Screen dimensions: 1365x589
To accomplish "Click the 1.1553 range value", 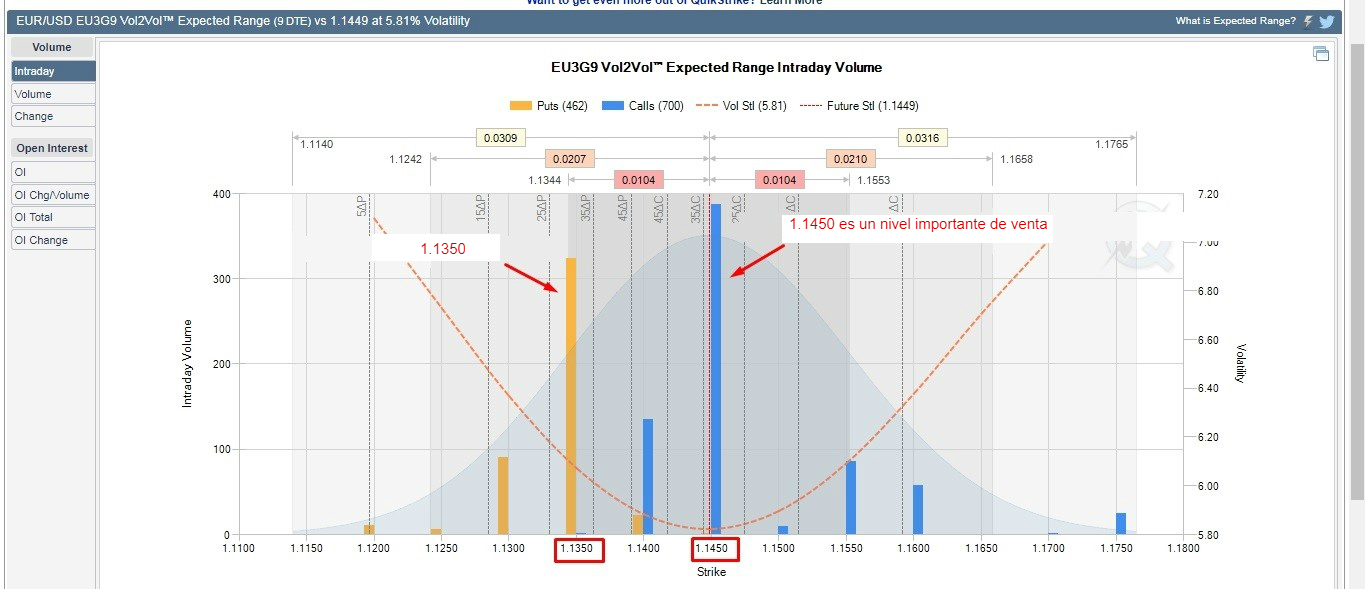I will 873,181.
